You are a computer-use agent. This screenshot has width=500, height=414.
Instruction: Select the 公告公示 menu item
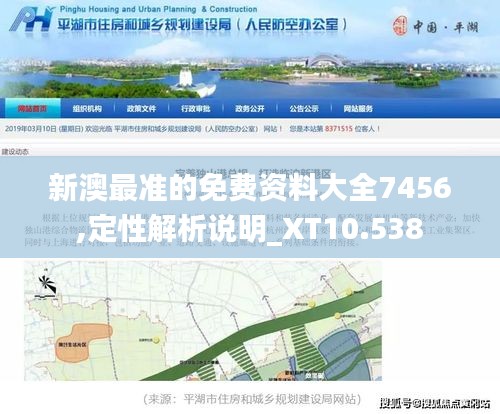[304, 109]
